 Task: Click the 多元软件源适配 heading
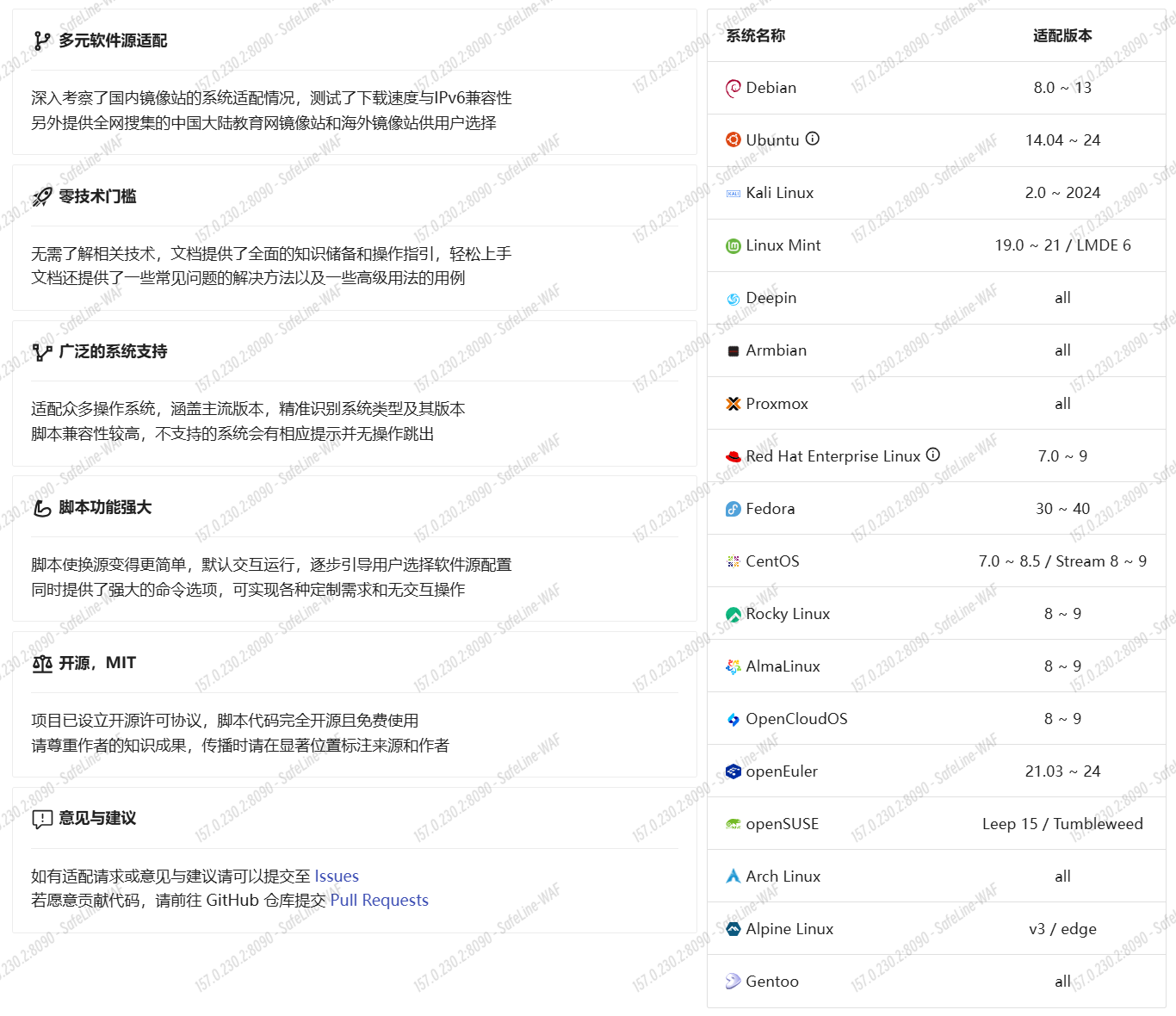(113, 40)
